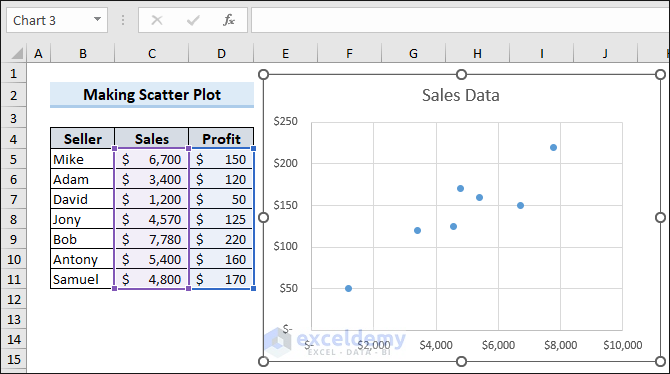Select column G header
Viewport: 670px width, 374px height.
(414, 53)
